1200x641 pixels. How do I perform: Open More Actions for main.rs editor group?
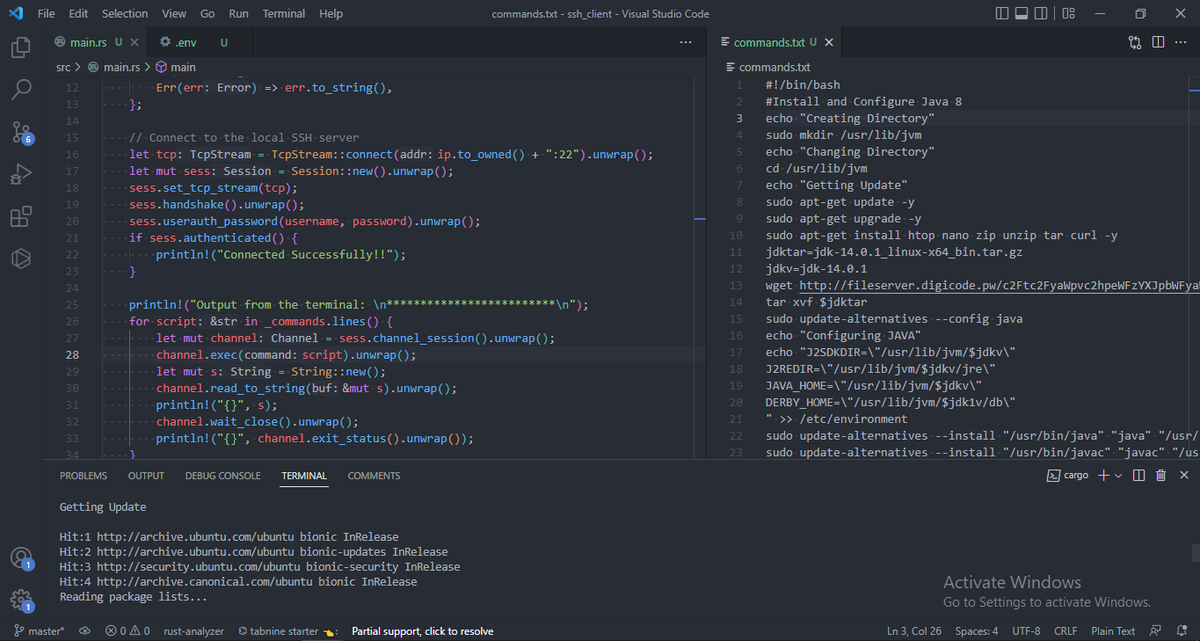(x=685, y=42)
